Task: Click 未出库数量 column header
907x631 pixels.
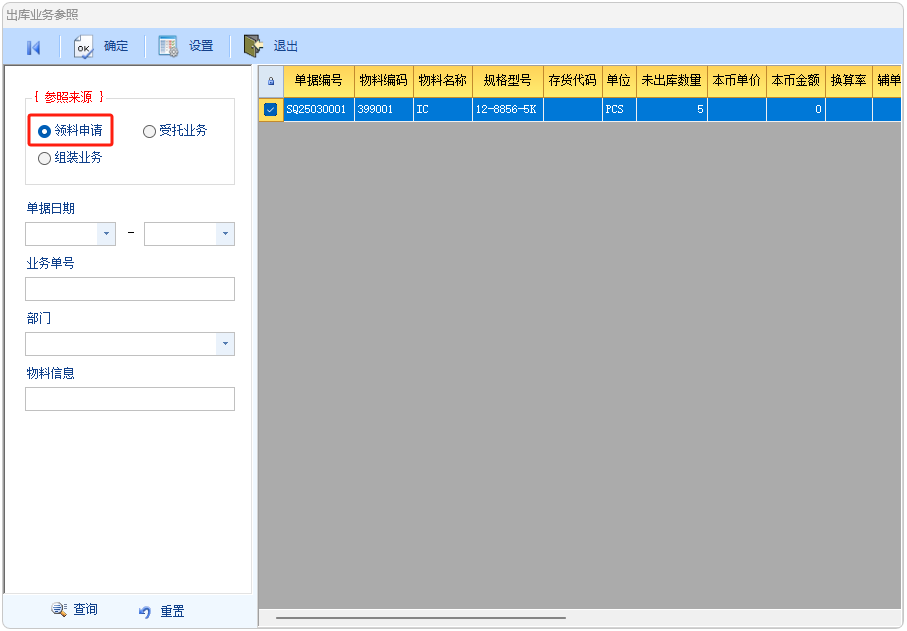Action: pyautogui.click(x=672, y=81)
